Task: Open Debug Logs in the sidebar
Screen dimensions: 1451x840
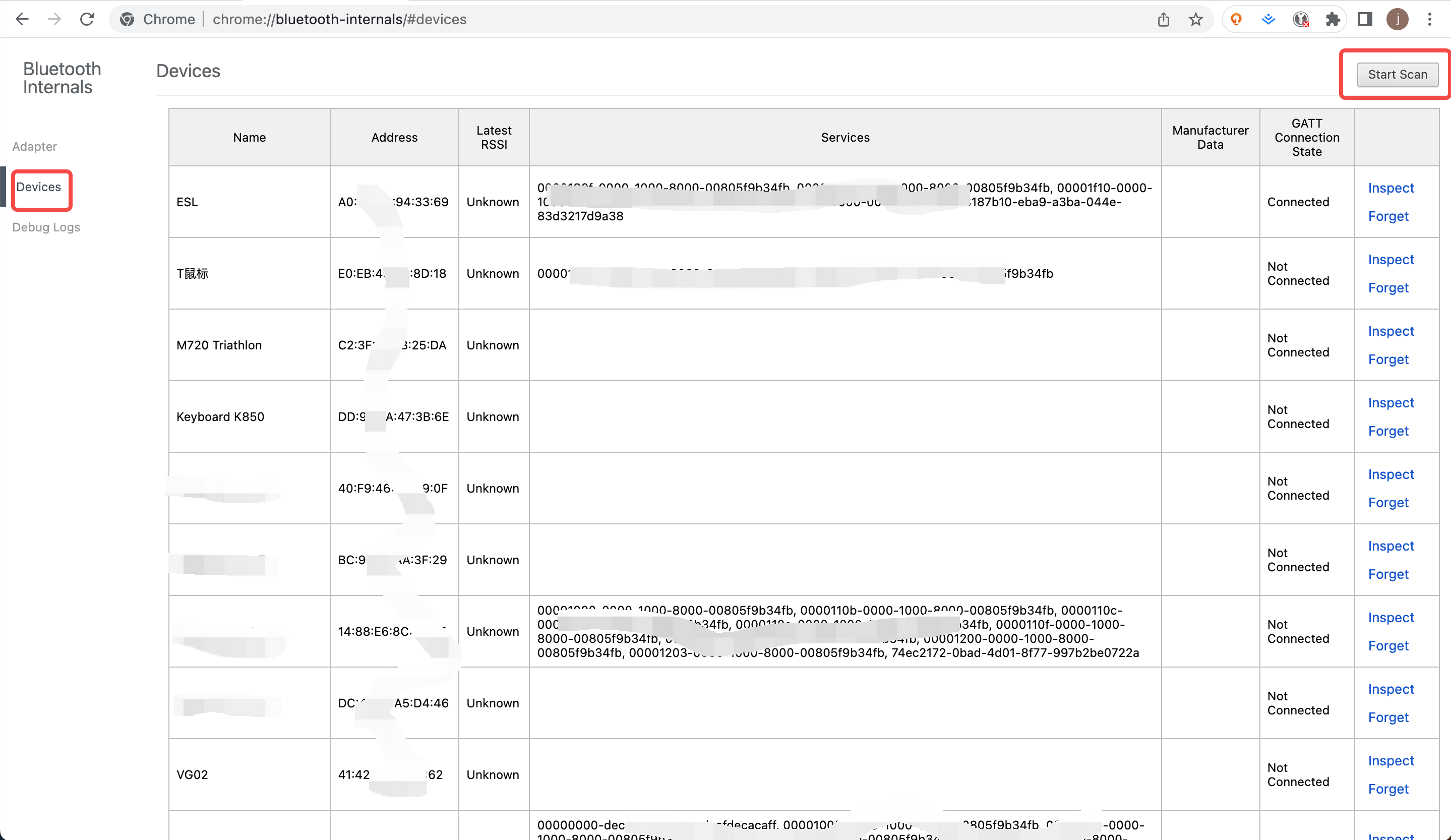Action: click(46, 227)
